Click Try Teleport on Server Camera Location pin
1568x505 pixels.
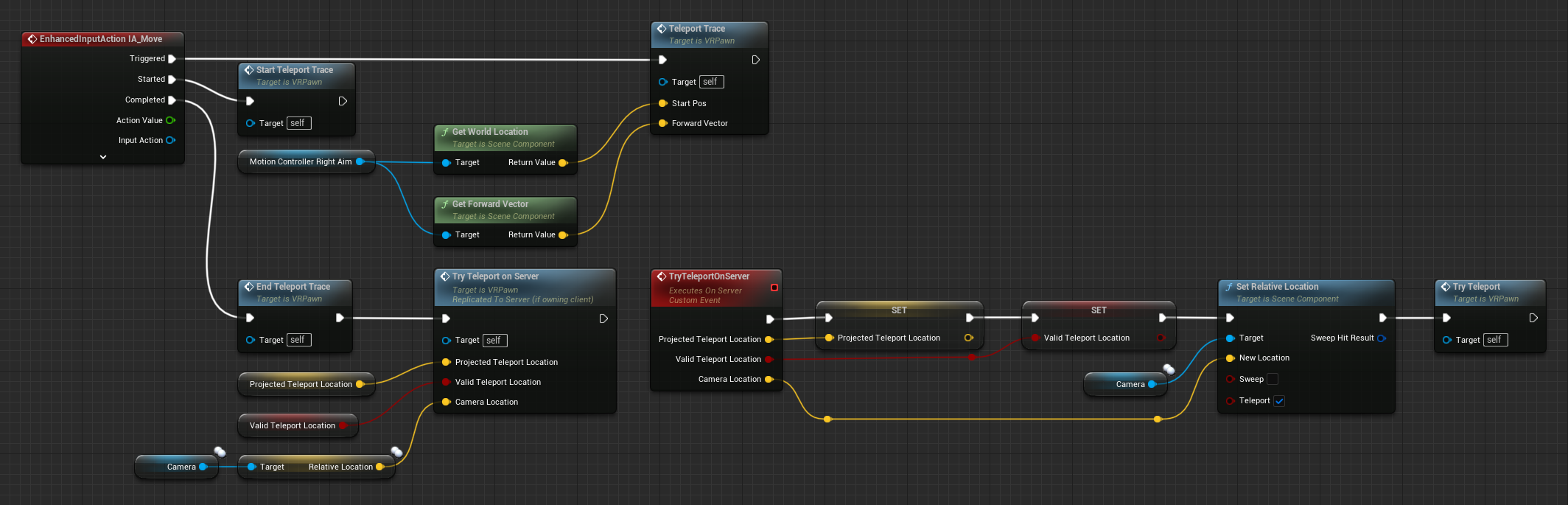pyautogui.click(x=446, y=402)
